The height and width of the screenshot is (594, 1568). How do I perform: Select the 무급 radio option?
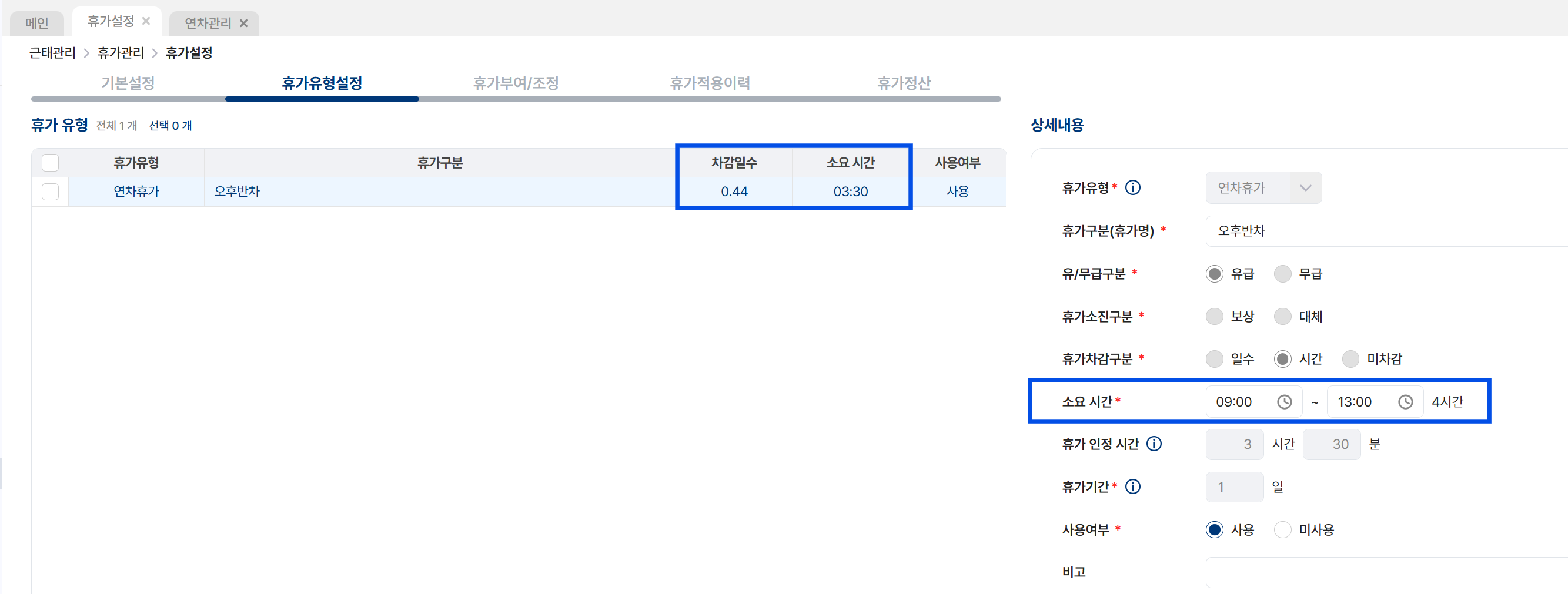point(1282,274)
